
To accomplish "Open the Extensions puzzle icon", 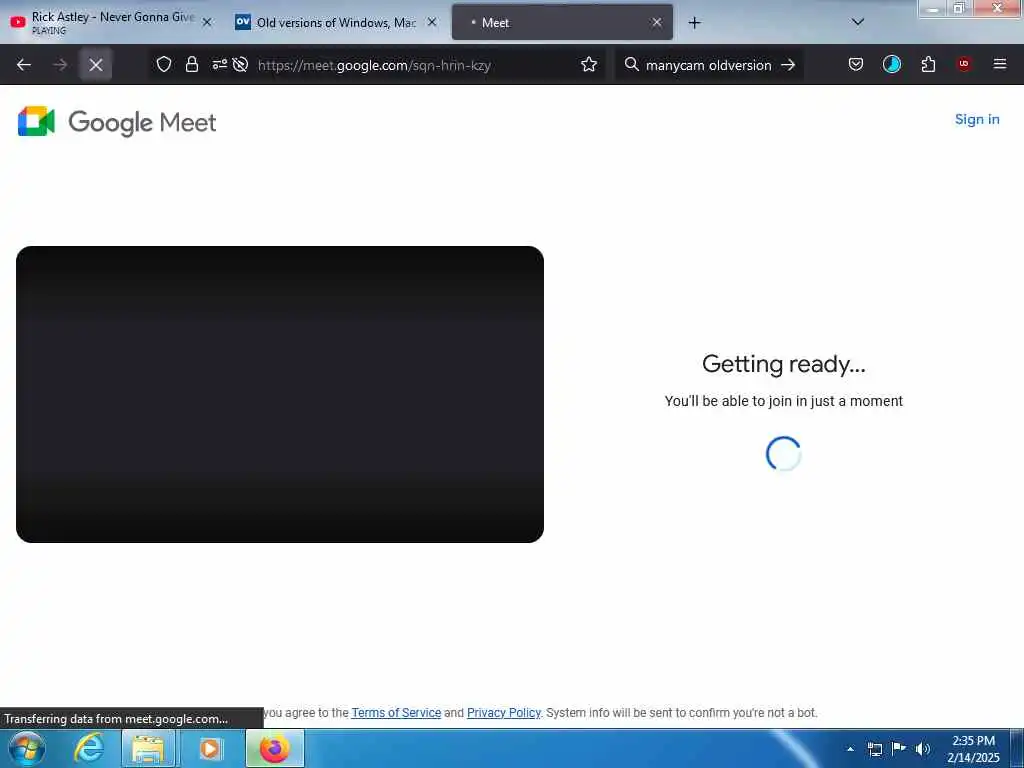I will tap(928, 64).
